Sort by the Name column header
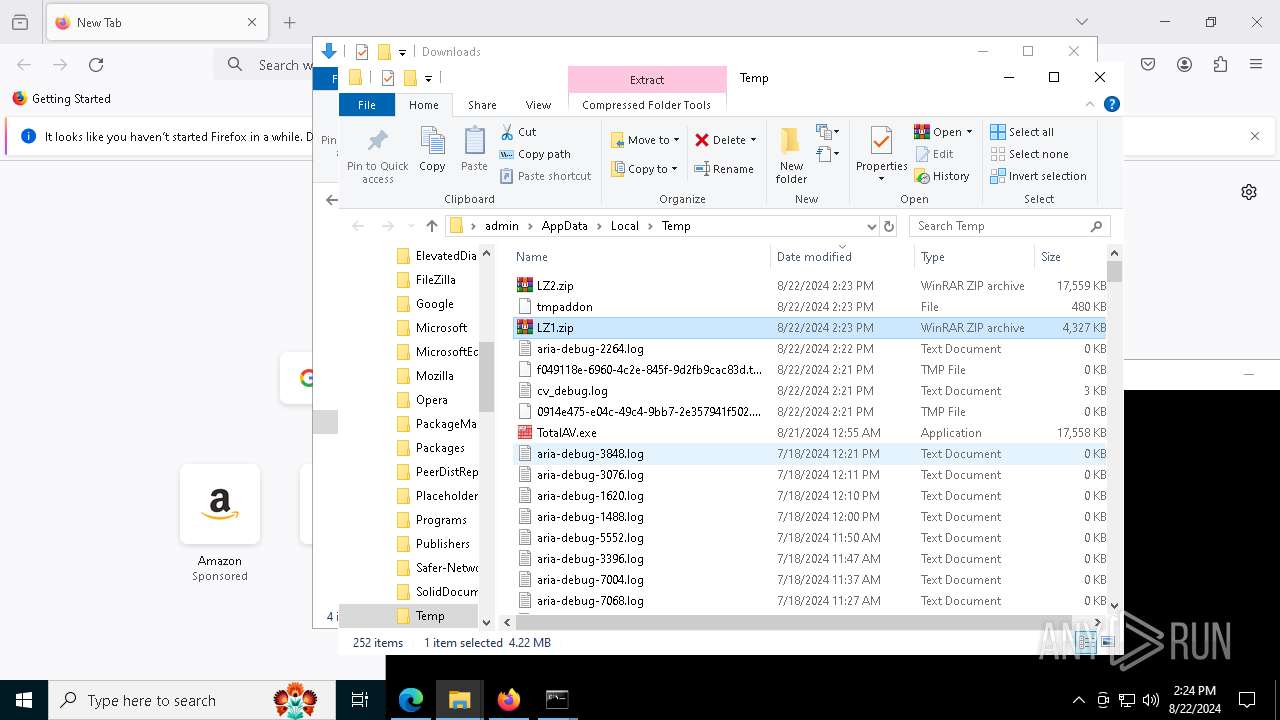 (x=641, y=257)
